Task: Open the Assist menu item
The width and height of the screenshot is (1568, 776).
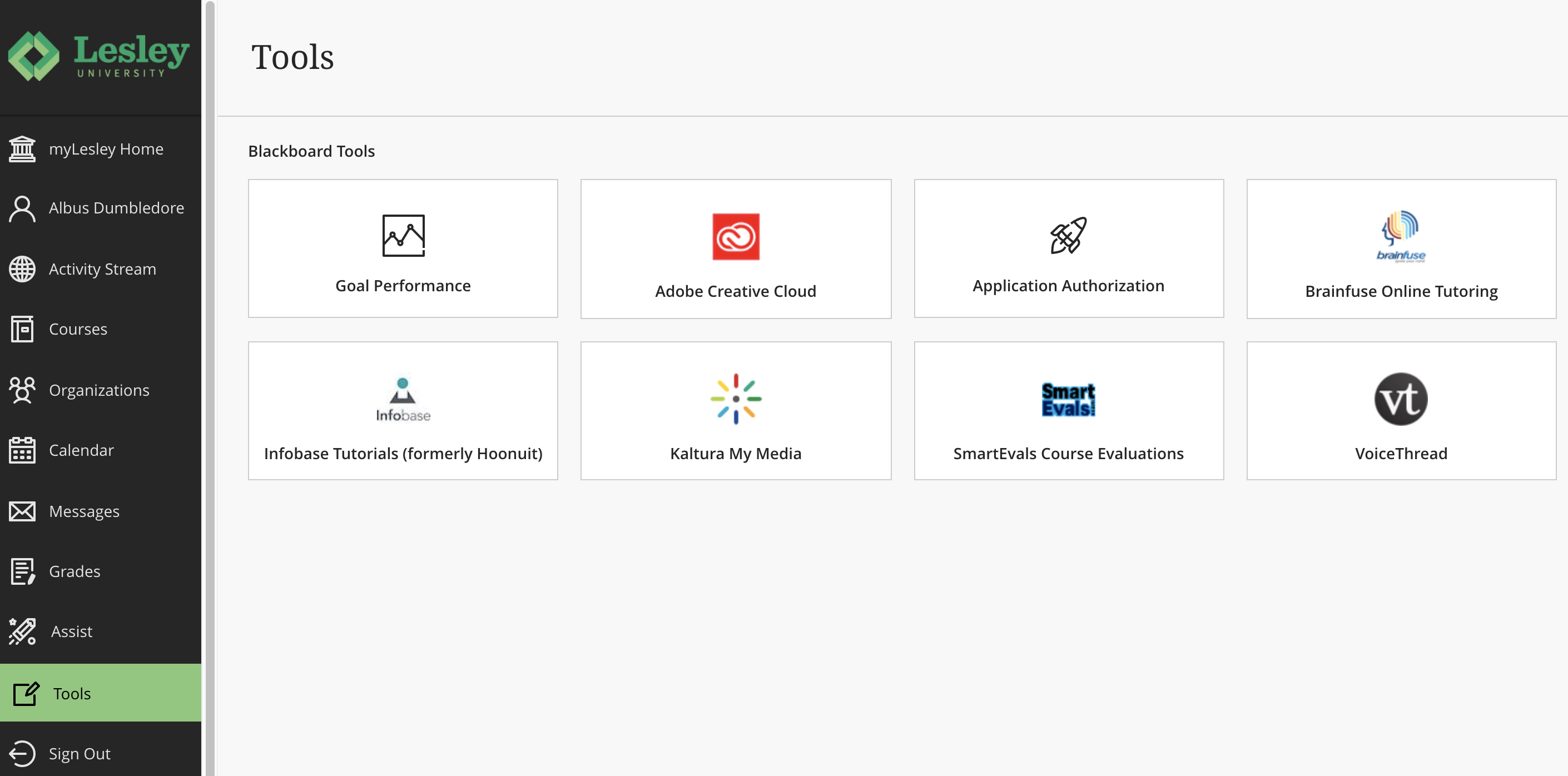Action: [72, 632]
